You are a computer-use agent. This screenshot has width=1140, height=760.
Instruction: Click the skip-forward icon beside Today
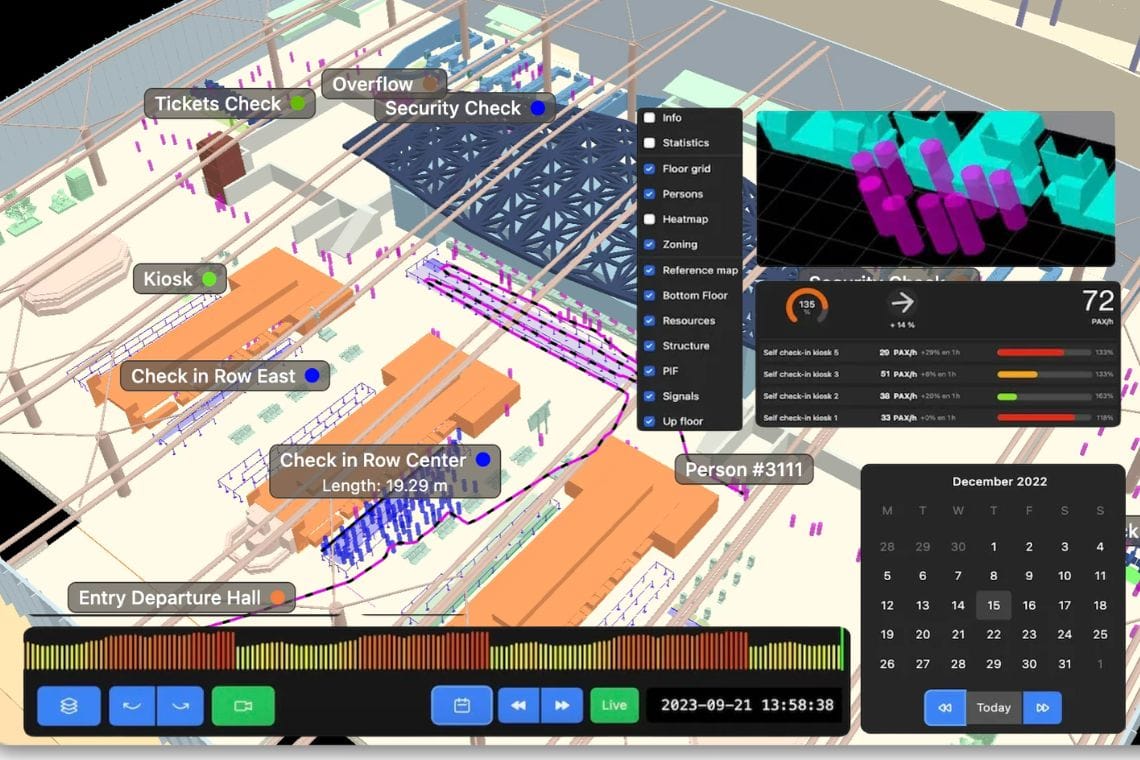1043,707
